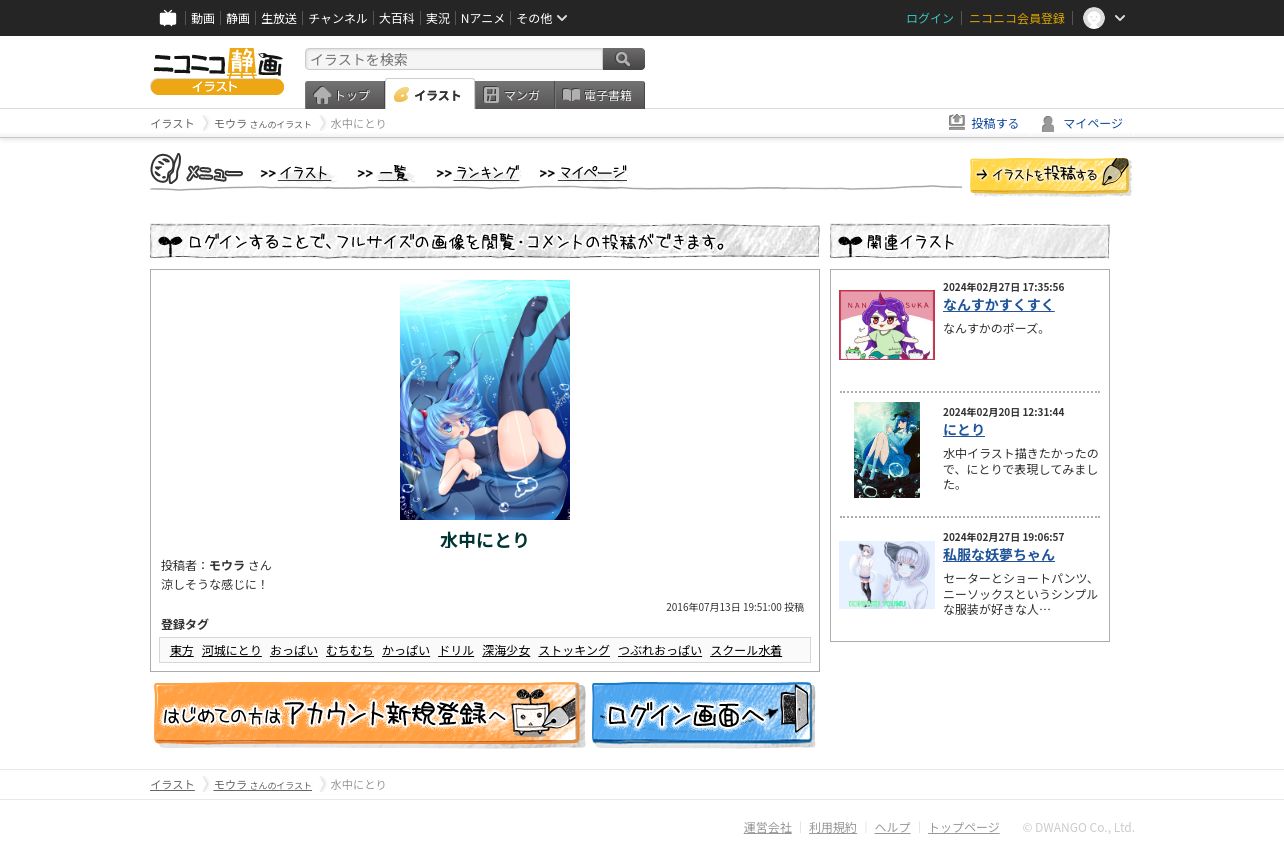The image size is (1284, 854).
Task: Click the ニコニコ静画 logo
Action: 217,72
